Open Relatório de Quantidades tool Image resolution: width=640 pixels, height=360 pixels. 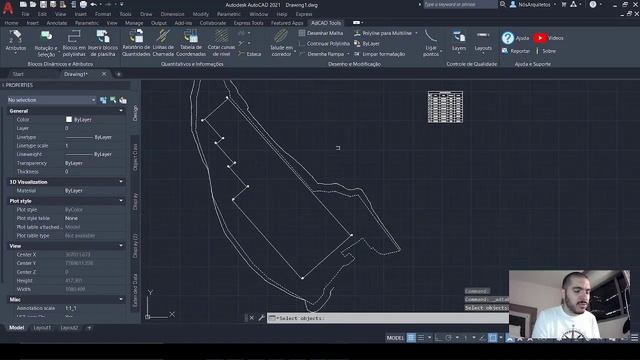click(x=136, y=43)
